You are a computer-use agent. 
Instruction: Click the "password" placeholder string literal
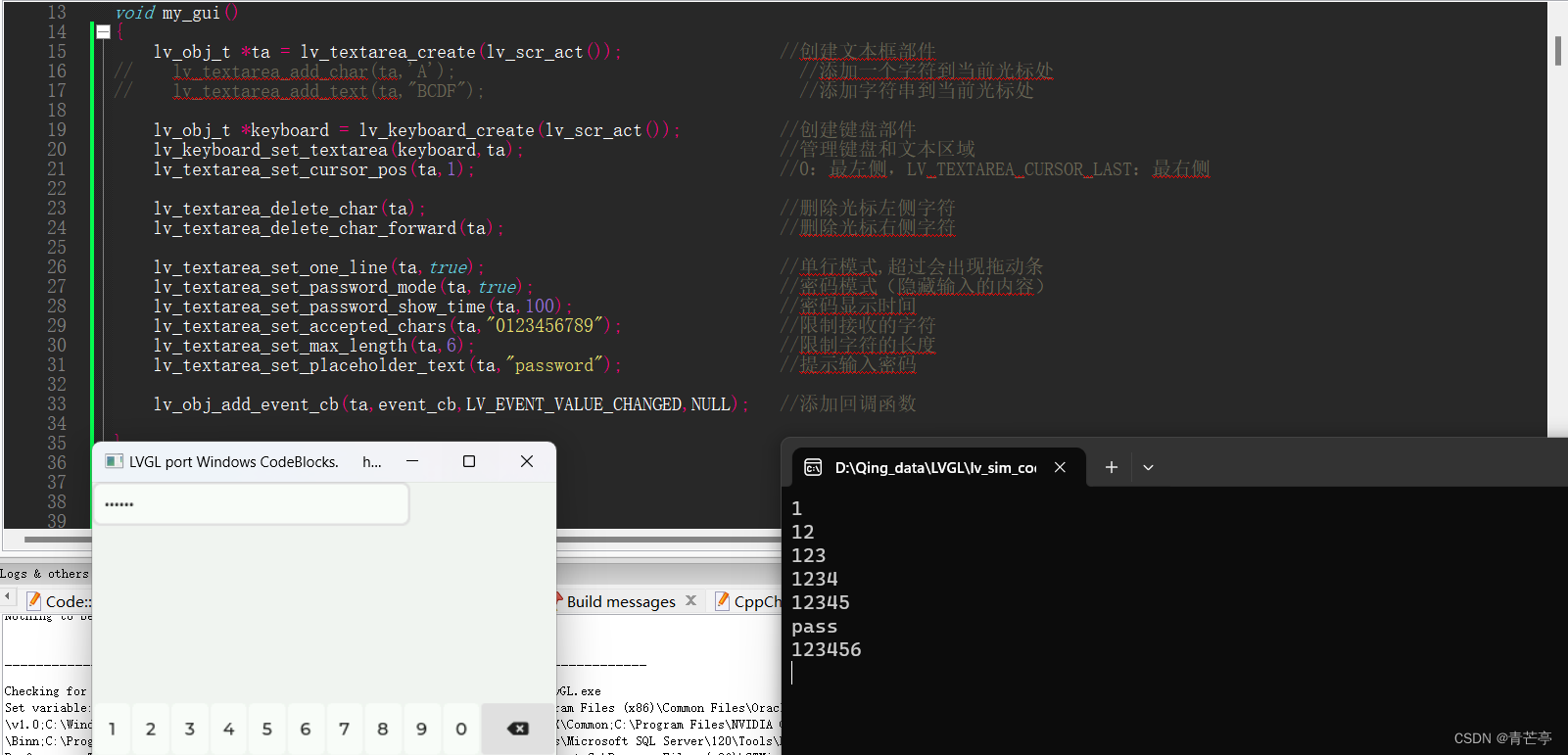click(554, 365)
